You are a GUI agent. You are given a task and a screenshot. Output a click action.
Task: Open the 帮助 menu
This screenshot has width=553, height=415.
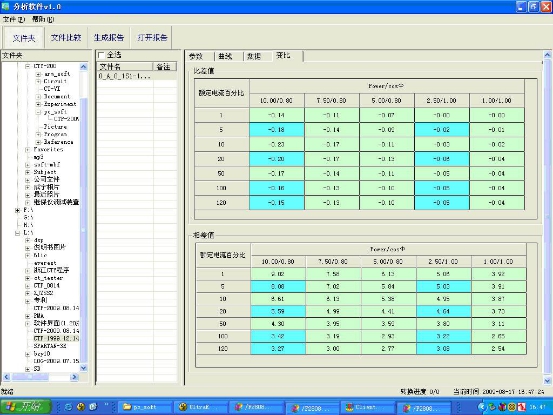pos(43,19)
